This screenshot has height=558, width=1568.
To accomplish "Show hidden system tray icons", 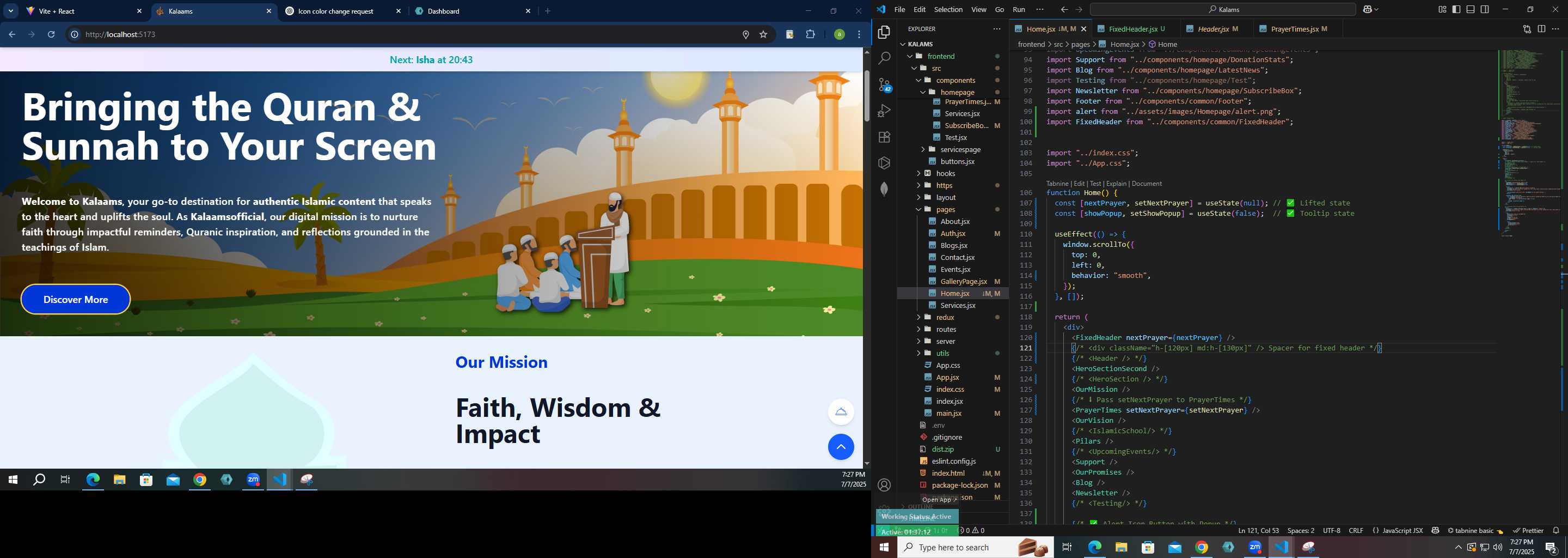I will pos(1458,547).
